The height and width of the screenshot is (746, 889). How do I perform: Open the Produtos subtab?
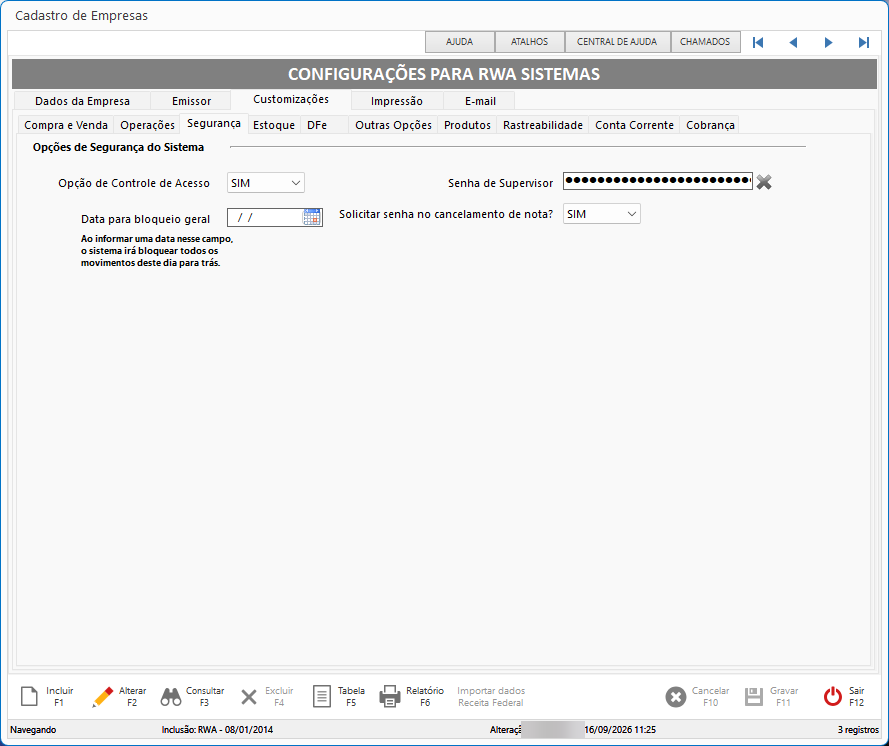click(467, 125)
